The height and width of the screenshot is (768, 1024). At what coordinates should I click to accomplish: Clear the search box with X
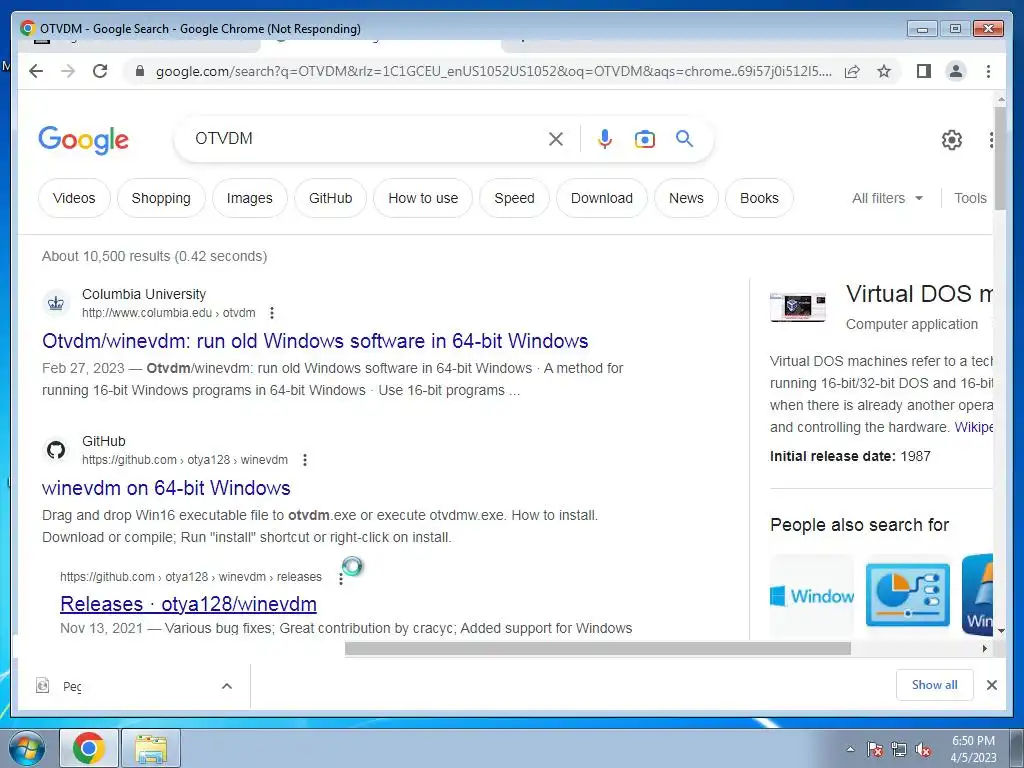click(x=556, y=139)
